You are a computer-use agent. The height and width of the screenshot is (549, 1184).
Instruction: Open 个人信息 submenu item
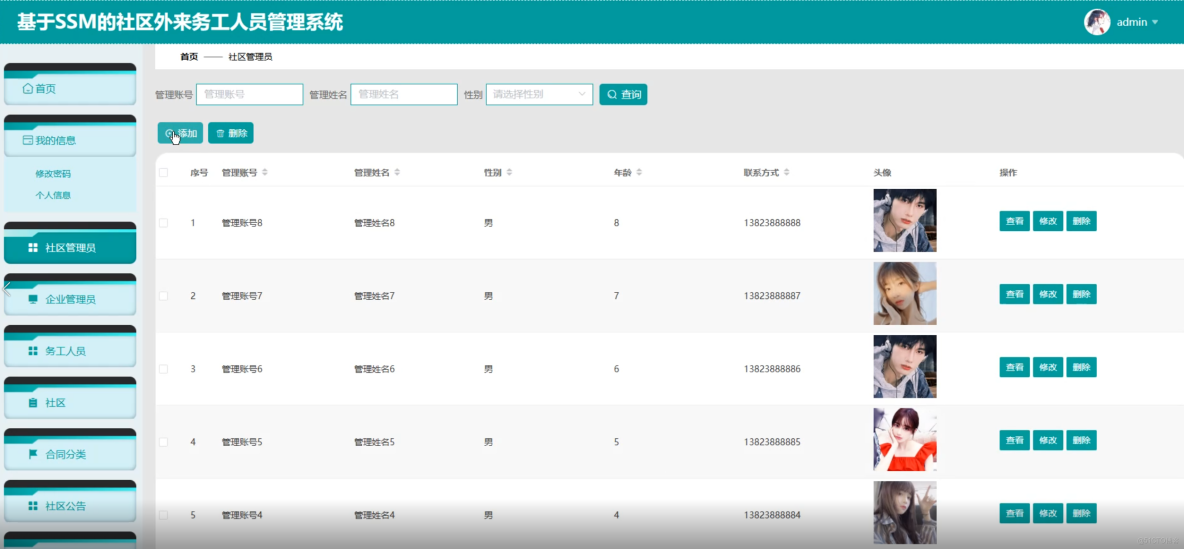click(x=53, y=195)
